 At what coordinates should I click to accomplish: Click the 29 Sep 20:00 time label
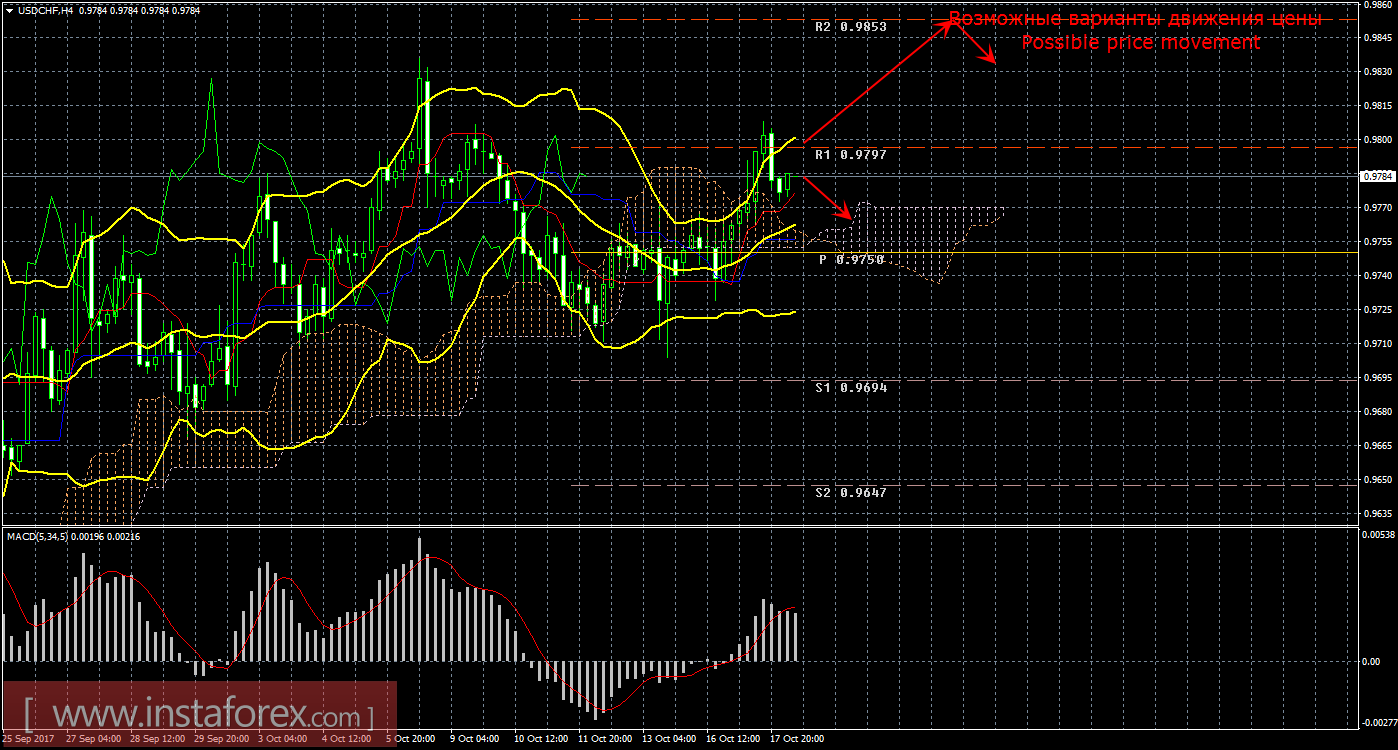221,739
